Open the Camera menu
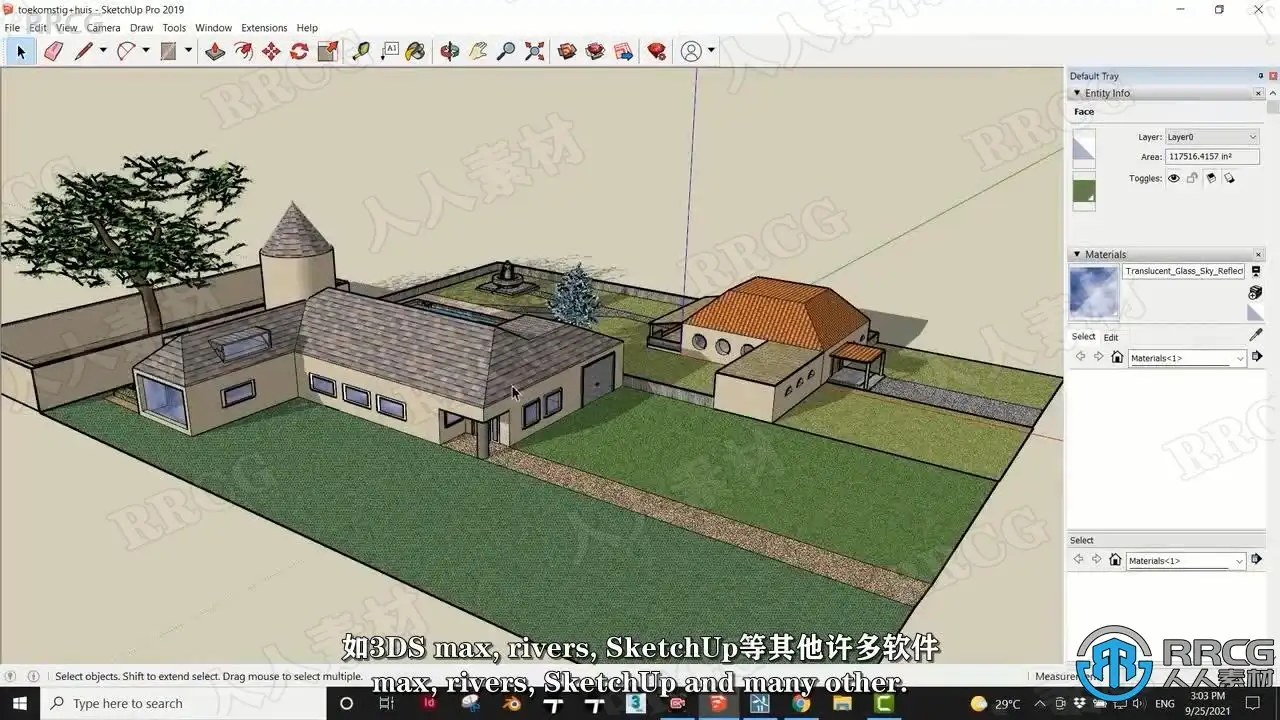The image size is (1280, 720). pyautogui.click(x=103, y=28)
